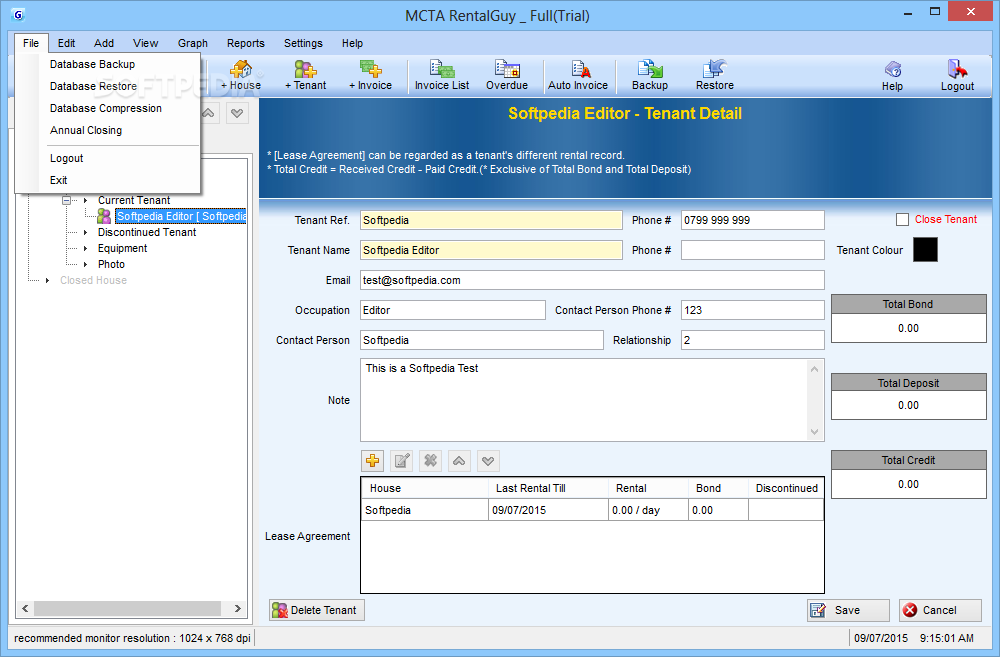Click the + House toolbar icon

(x=241, y=75)
